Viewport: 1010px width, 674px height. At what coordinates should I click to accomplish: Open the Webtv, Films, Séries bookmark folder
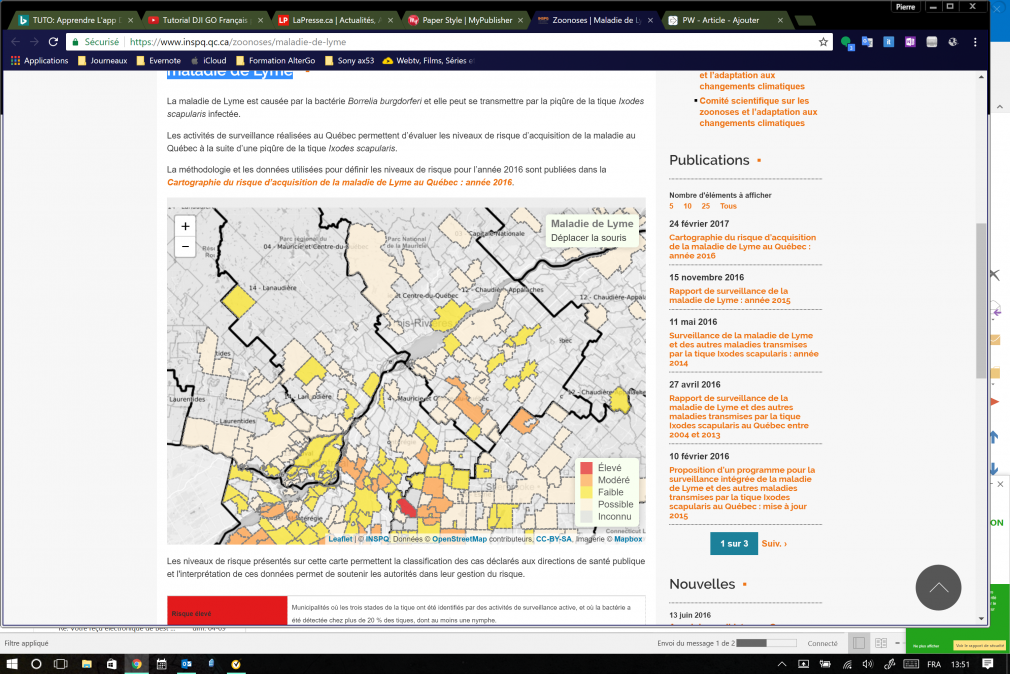click(429, 61)
